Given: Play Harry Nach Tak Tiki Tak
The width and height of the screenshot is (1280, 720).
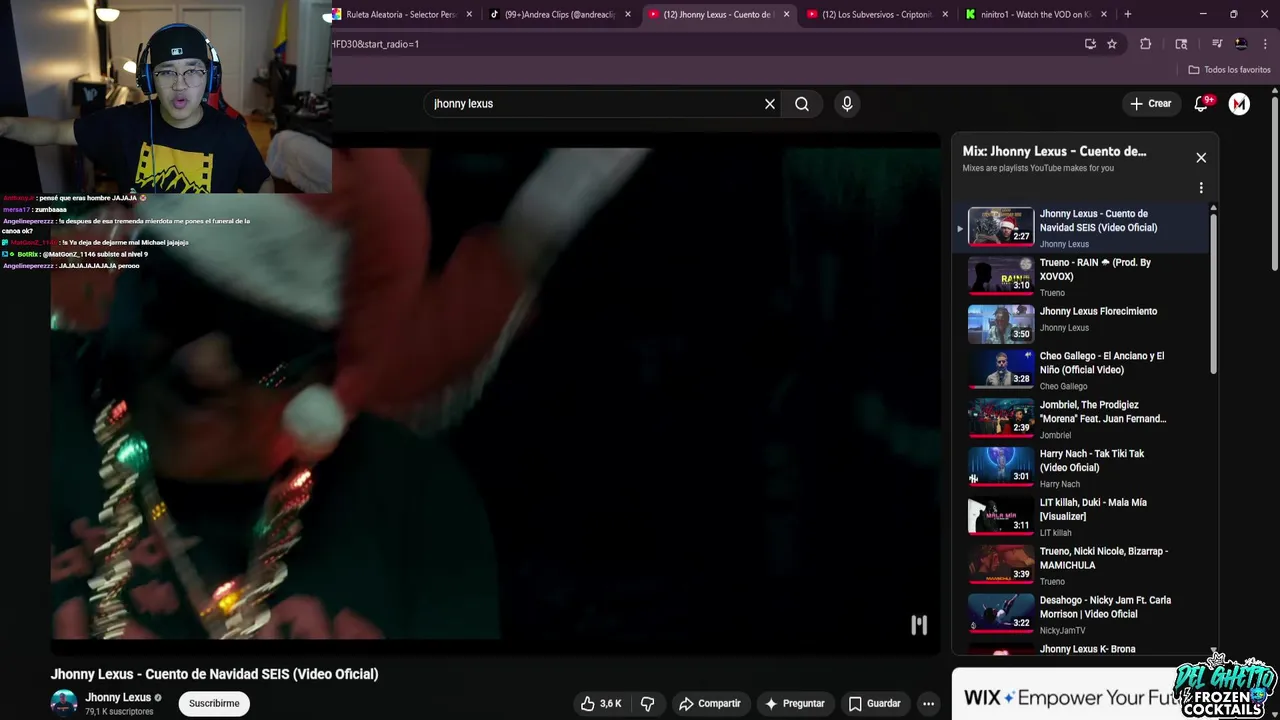Looking at the screenshot, I should [1085, 468].
